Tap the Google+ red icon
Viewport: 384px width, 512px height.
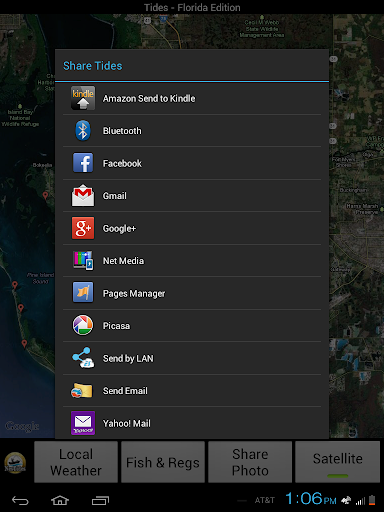[83, 228]
